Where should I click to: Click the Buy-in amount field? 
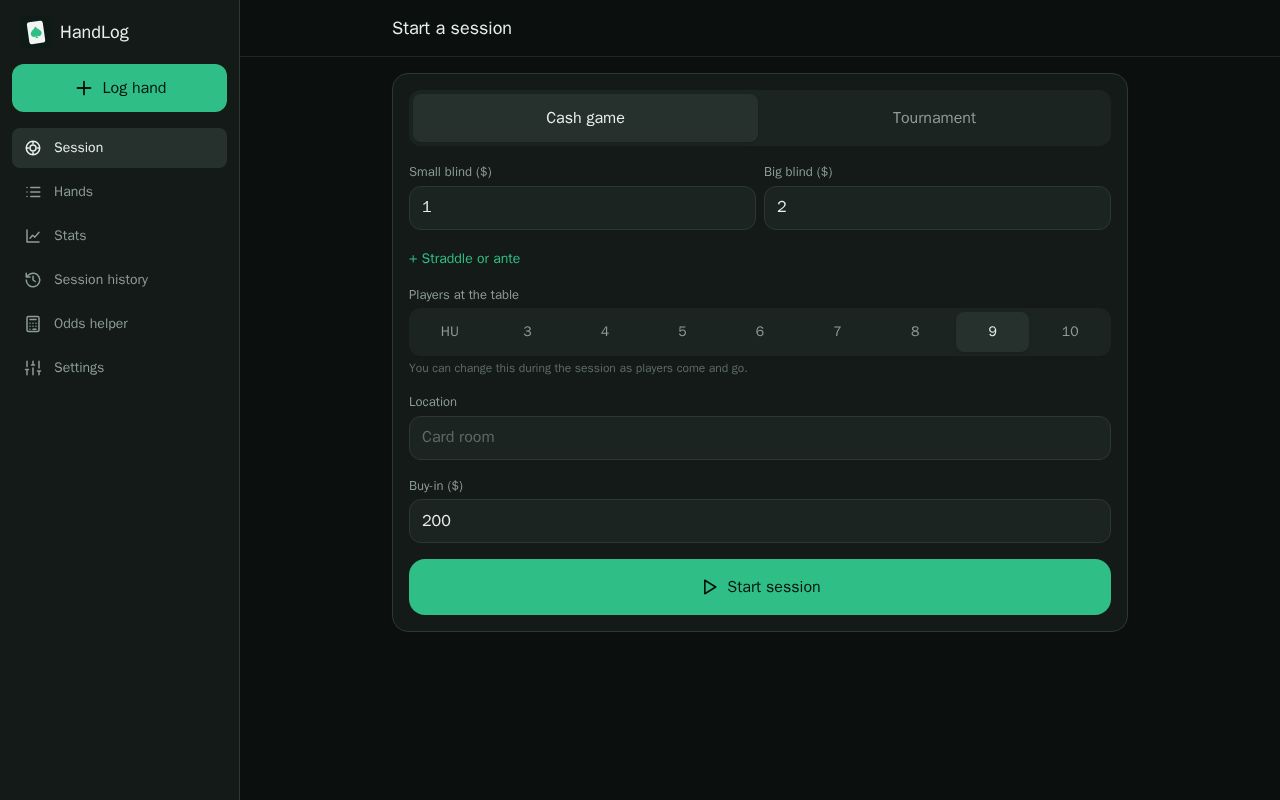[x=760, y=521]
